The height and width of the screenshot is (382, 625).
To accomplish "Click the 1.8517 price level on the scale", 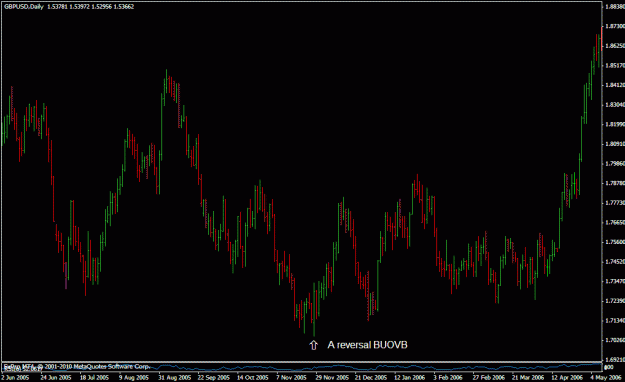I will [x=615, y=65].
